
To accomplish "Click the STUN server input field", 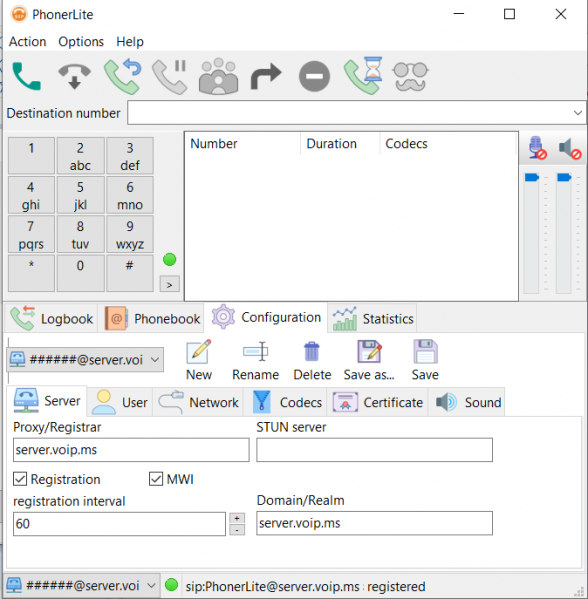I will [x=374, y=450].
